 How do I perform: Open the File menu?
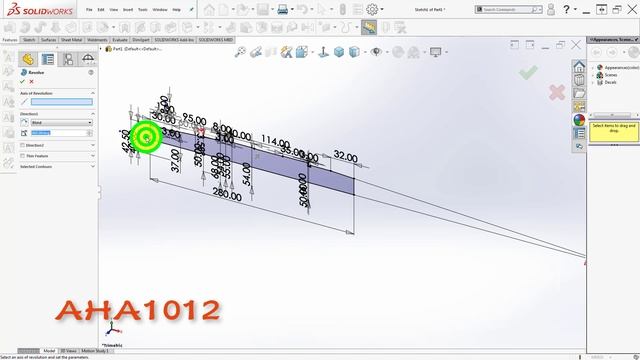click(89, 9)
